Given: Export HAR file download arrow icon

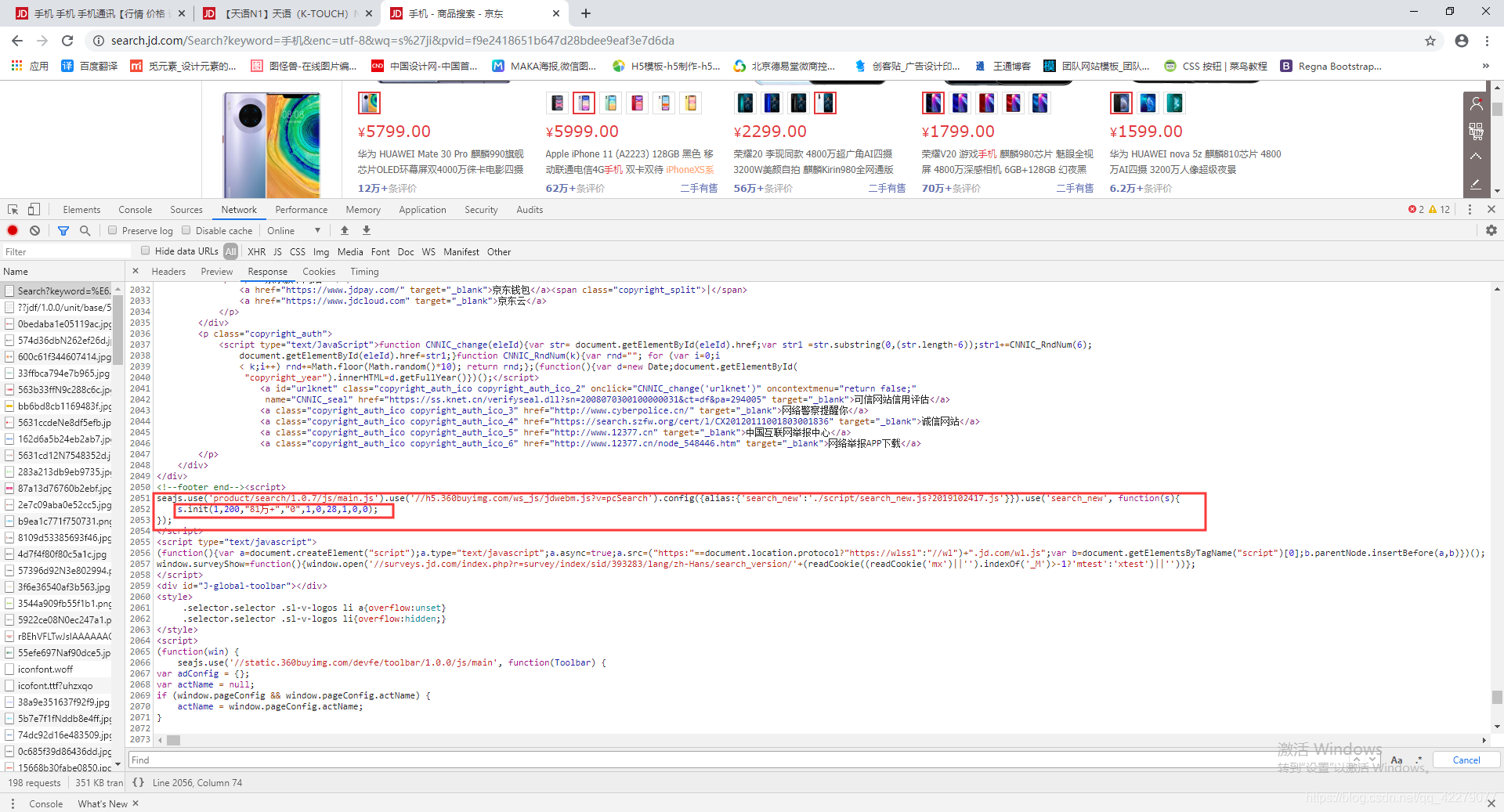Looking at the screenshot, I should pyautogui.click(x=367, y=230).
